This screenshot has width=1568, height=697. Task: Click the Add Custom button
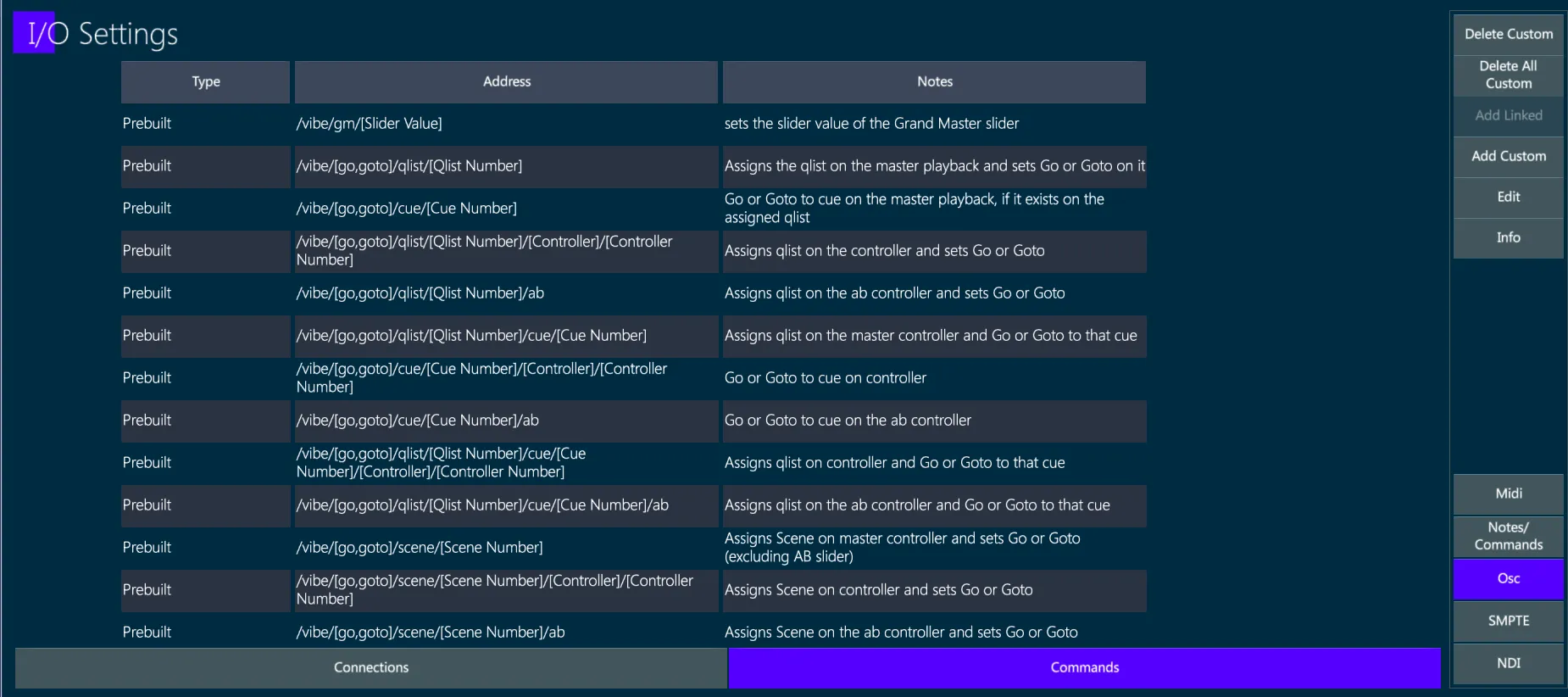click(1508, 156)
